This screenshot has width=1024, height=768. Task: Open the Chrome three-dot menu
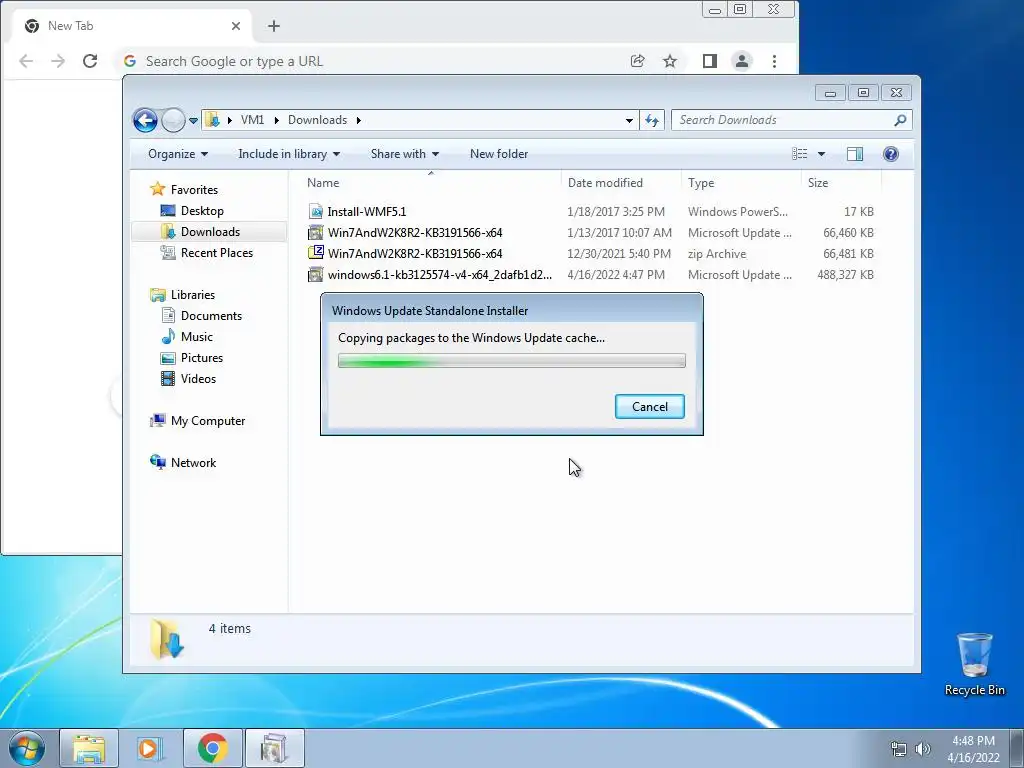(774, 61)
